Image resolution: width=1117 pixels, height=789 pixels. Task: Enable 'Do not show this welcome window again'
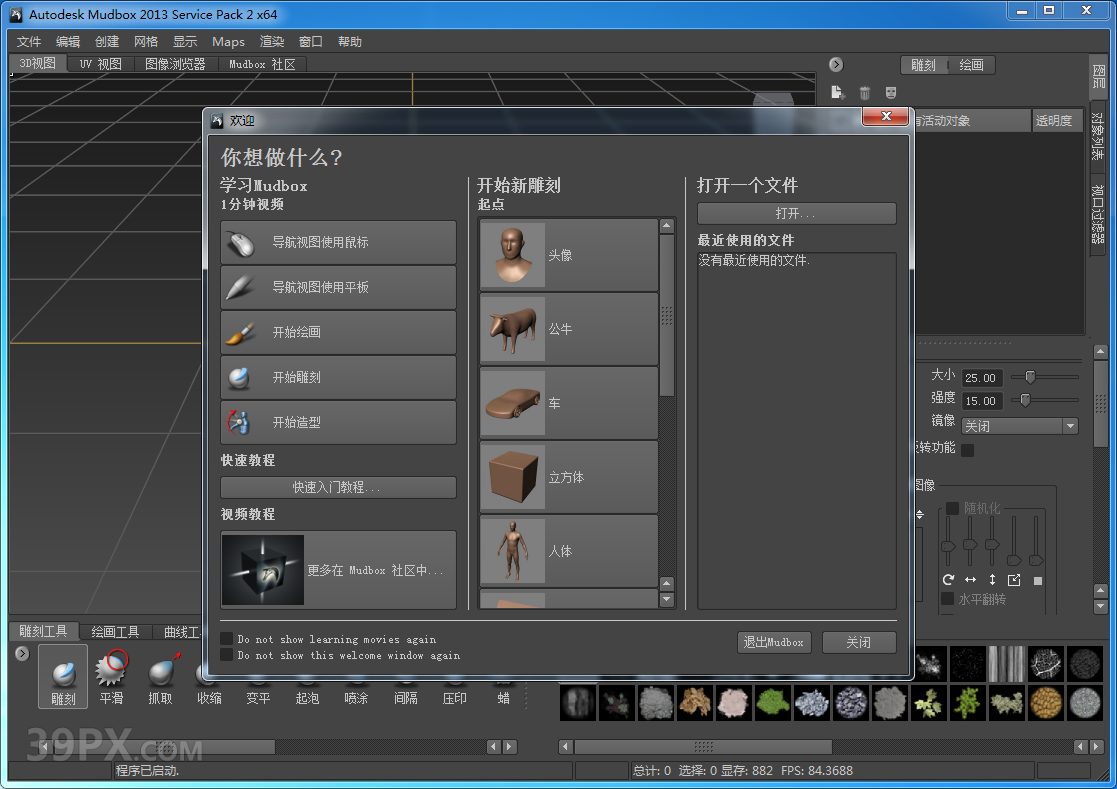point(226,656)
